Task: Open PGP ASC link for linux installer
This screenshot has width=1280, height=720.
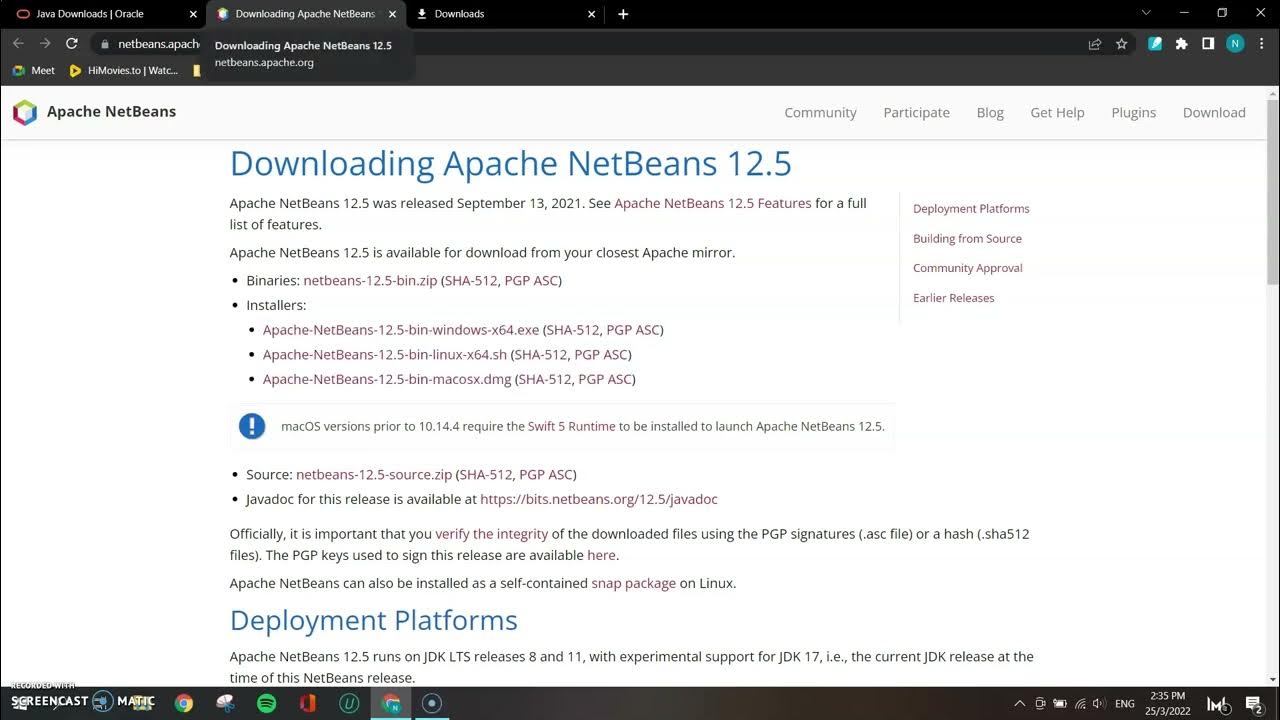Action: [601, 354]
